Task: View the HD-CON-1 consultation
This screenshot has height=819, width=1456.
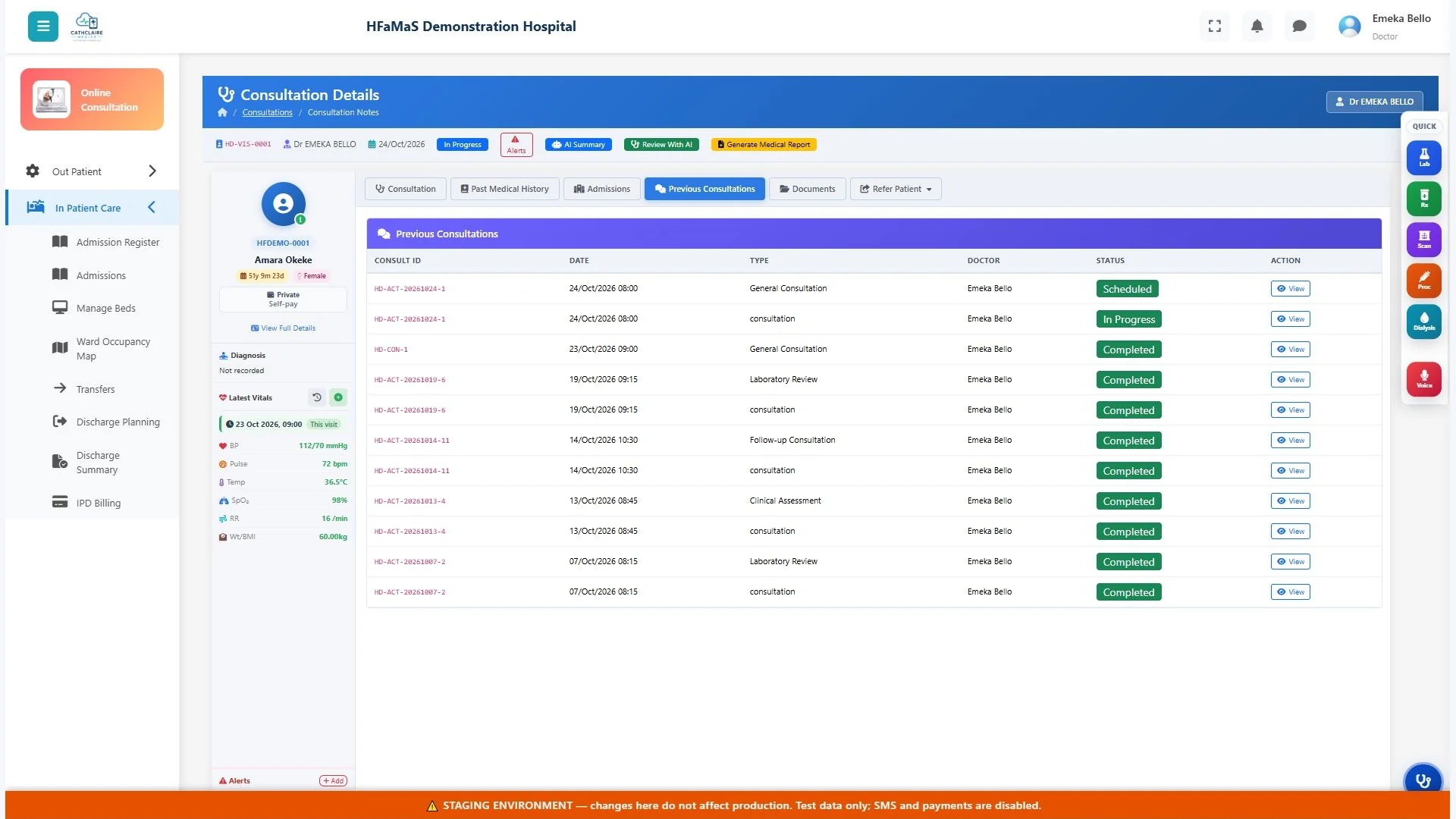Action: (x=1290, y=349)
